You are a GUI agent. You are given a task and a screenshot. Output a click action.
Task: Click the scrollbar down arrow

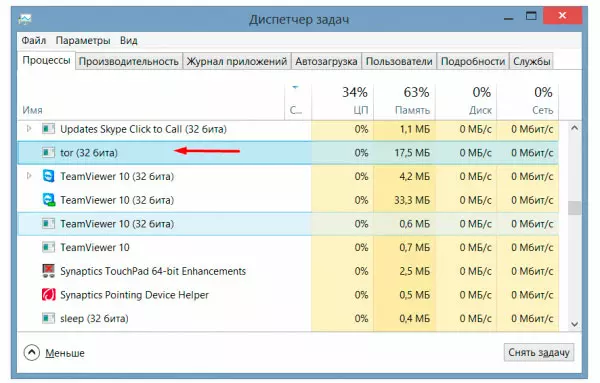coord(574,324)
